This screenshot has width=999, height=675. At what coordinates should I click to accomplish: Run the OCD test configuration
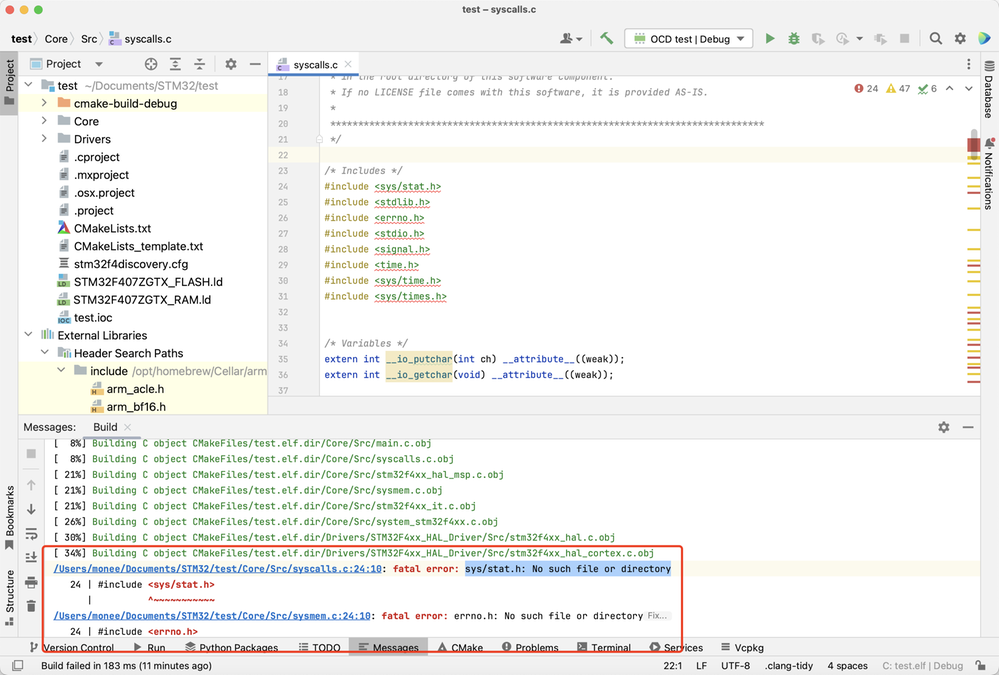point(769,39)
